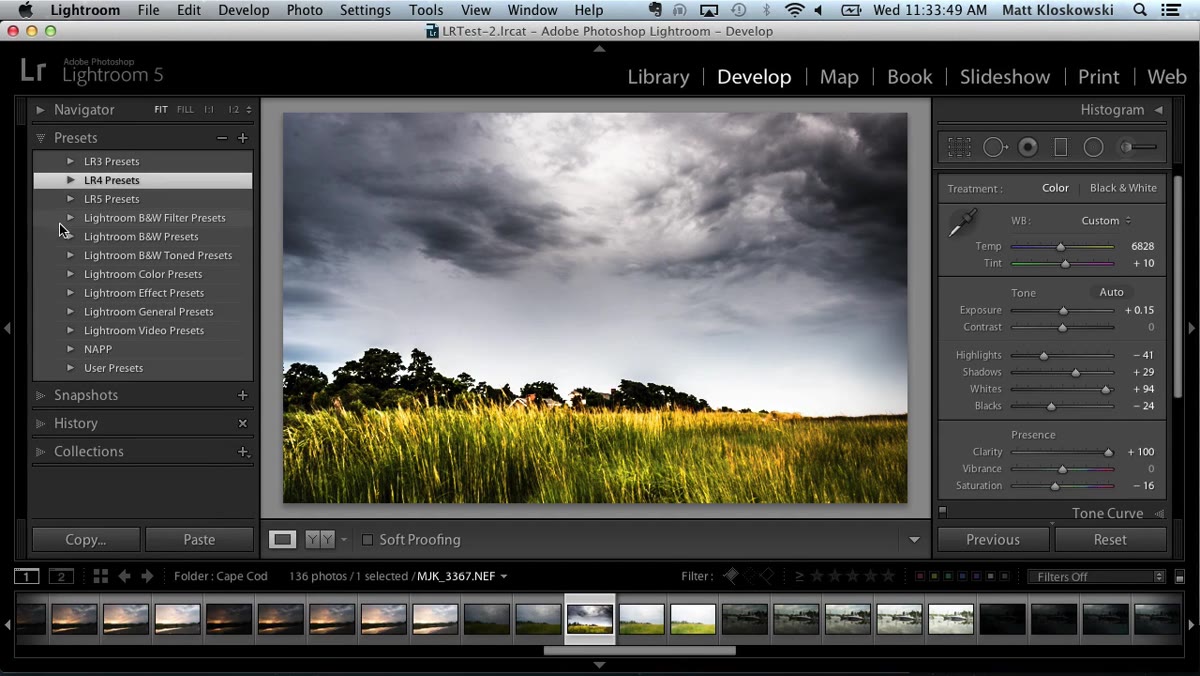
Task: Select the Adjustment Brush tool
Action: point(1138,147)
